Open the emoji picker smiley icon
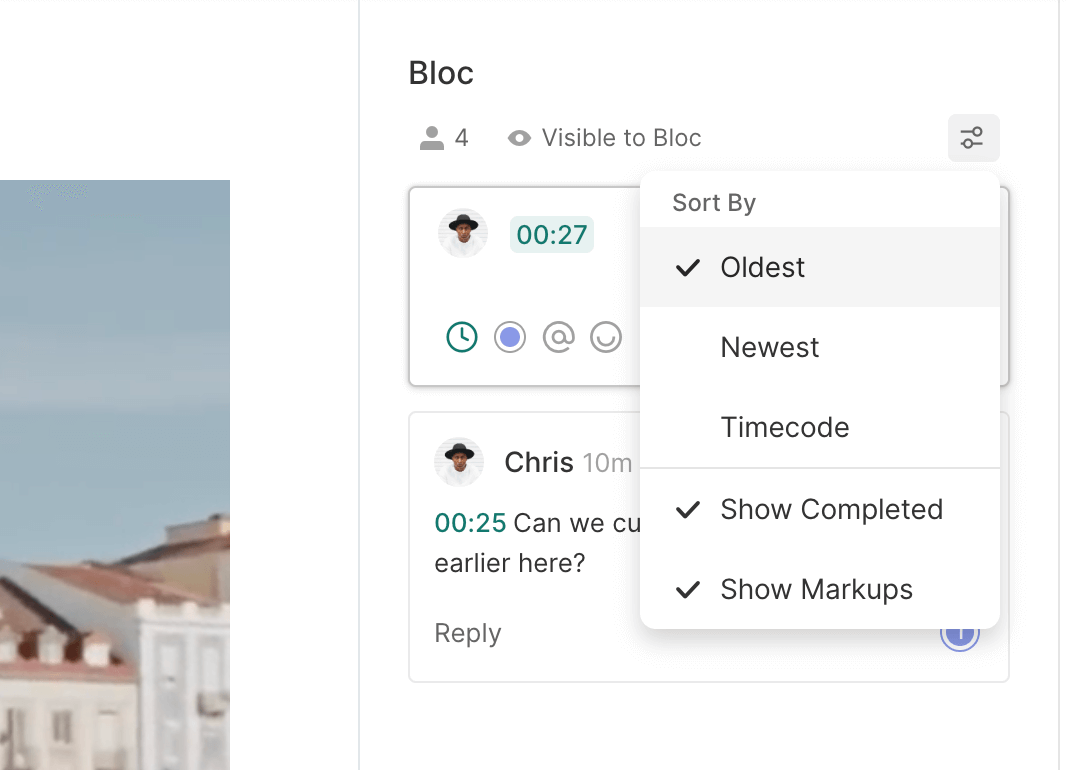This screenshot has width=1068, height=770. (x=606, y=338)
